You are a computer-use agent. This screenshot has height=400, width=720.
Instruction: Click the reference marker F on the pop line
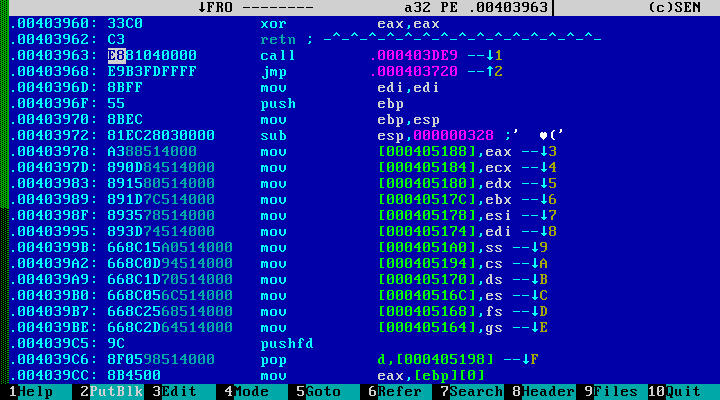(536, 359)
